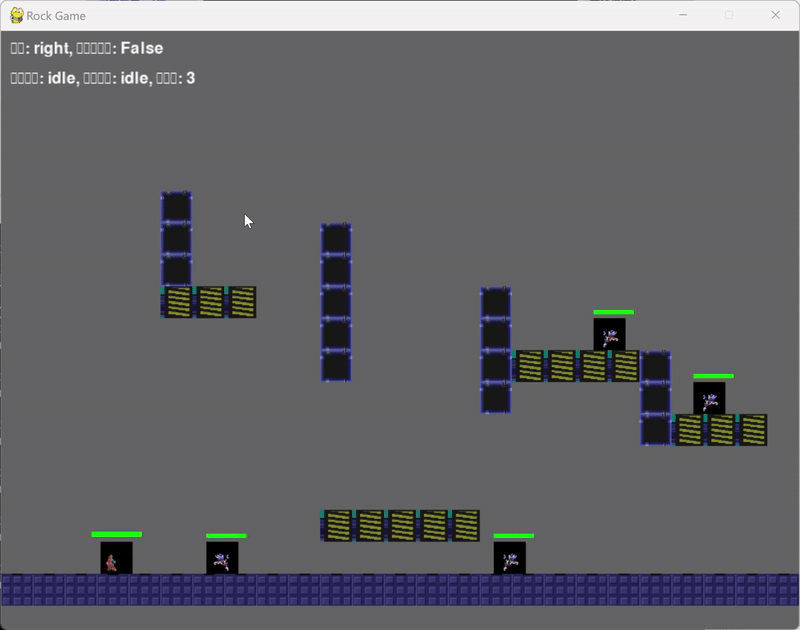This screenshot has height=630, width=800.
Task: Click a yellow-striped block in the floating center row
Action: (x=400, y=520)
